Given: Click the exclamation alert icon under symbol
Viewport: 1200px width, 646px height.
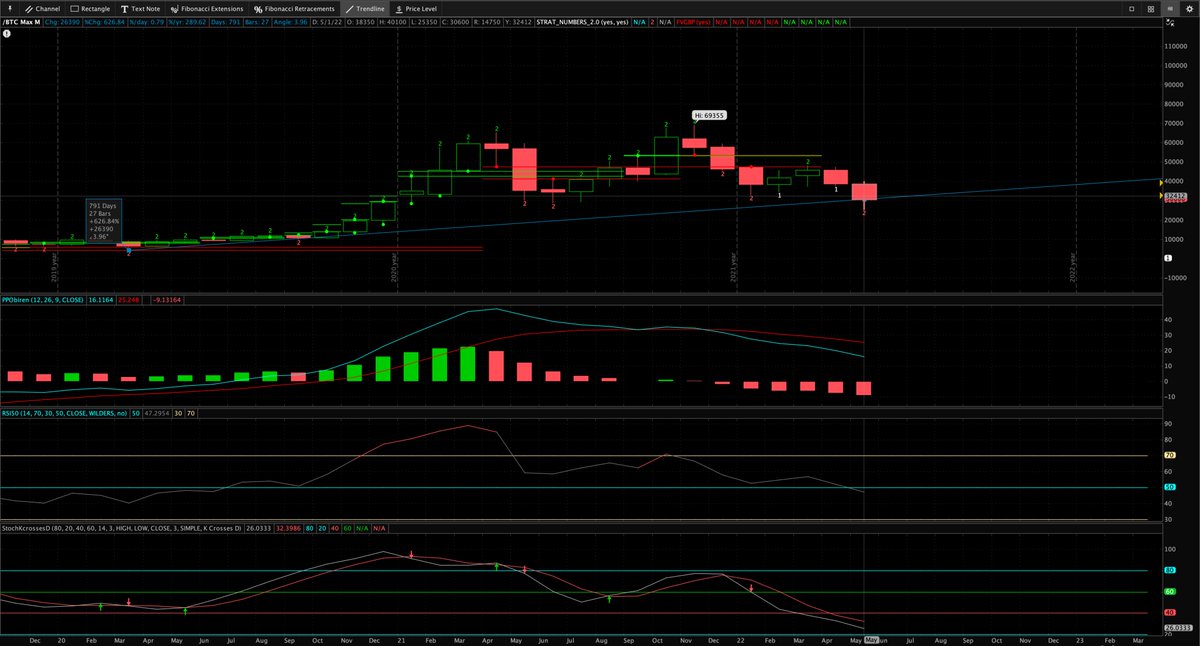Looking at the screenshot, I should click(6, 33).
